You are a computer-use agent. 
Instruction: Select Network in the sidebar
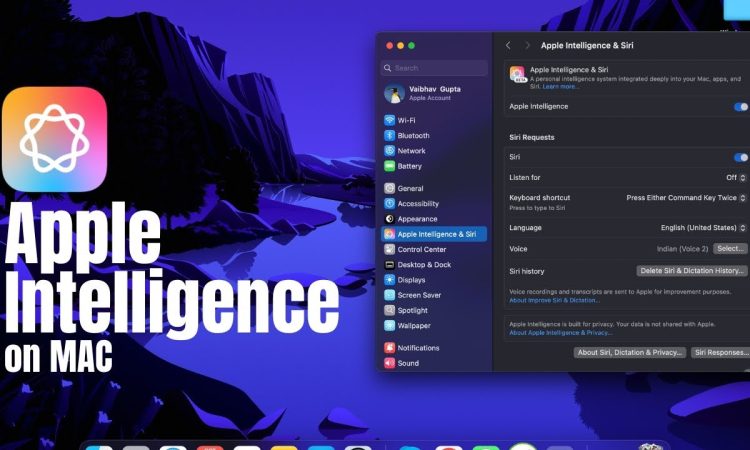point(411,151)
